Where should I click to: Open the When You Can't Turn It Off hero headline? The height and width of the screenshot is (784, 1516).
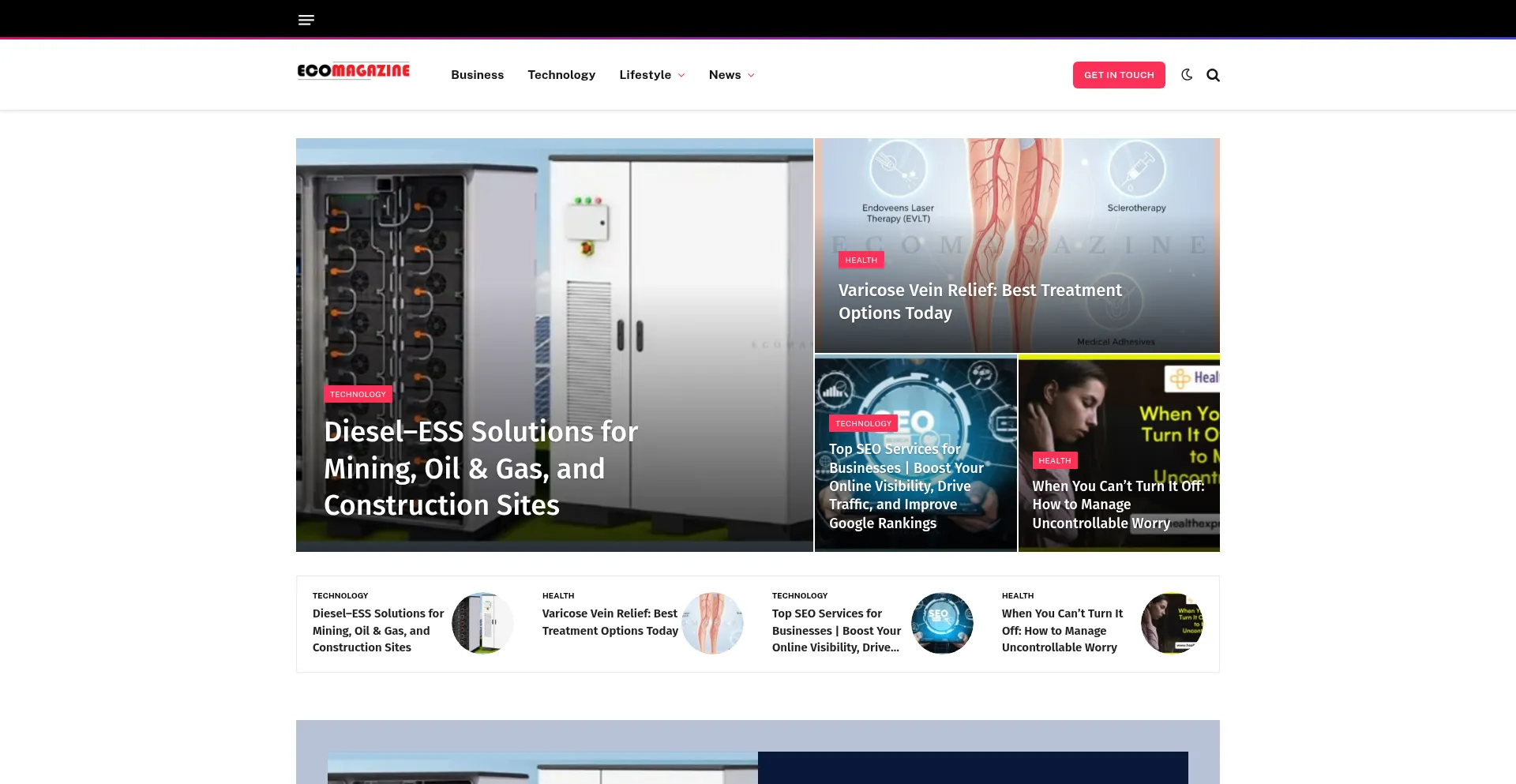pyautogui.click(x=1118, y=505)
